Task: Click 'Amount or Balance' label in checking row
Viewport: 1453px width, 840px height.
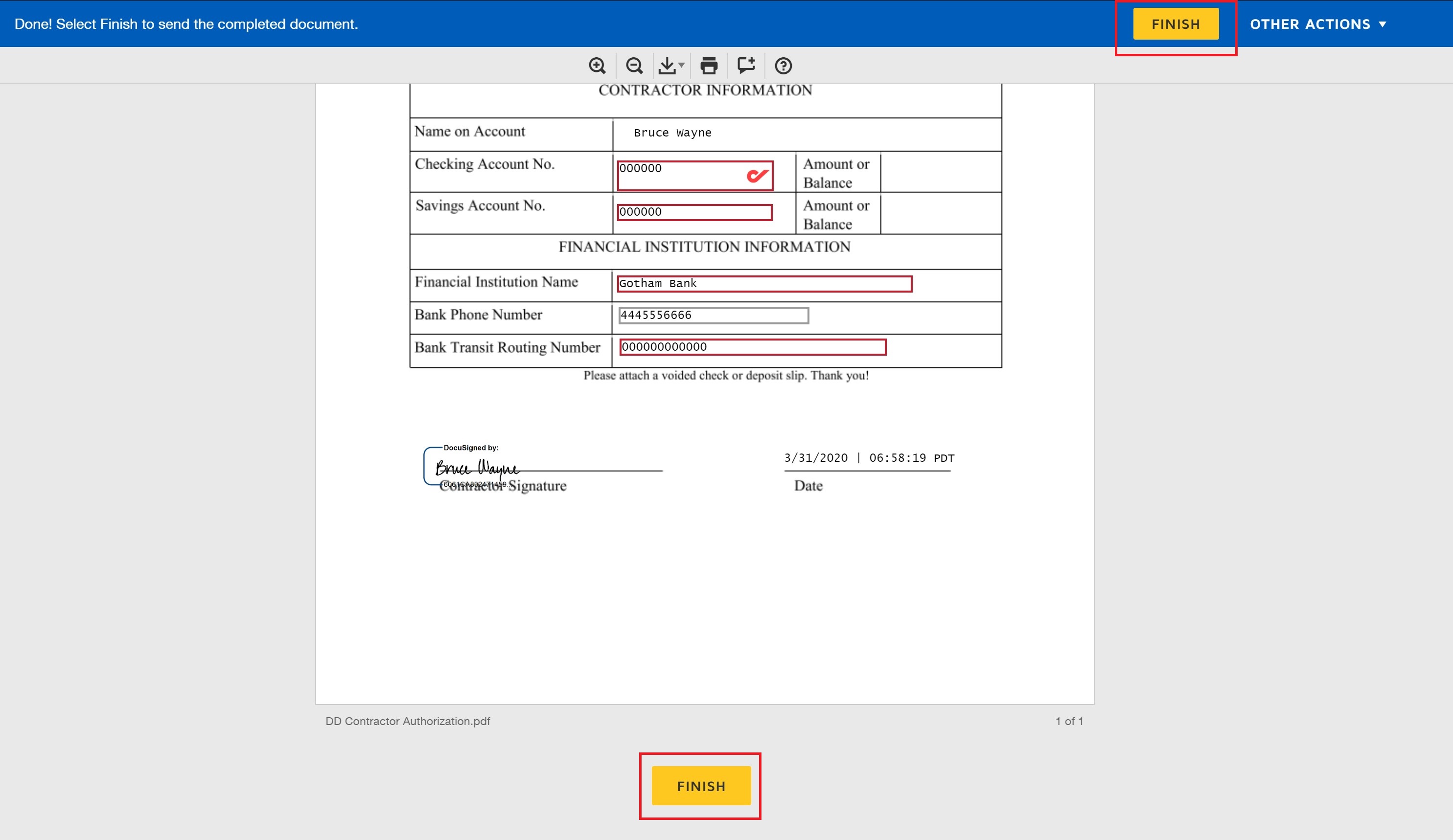Action: click(836, 173)
